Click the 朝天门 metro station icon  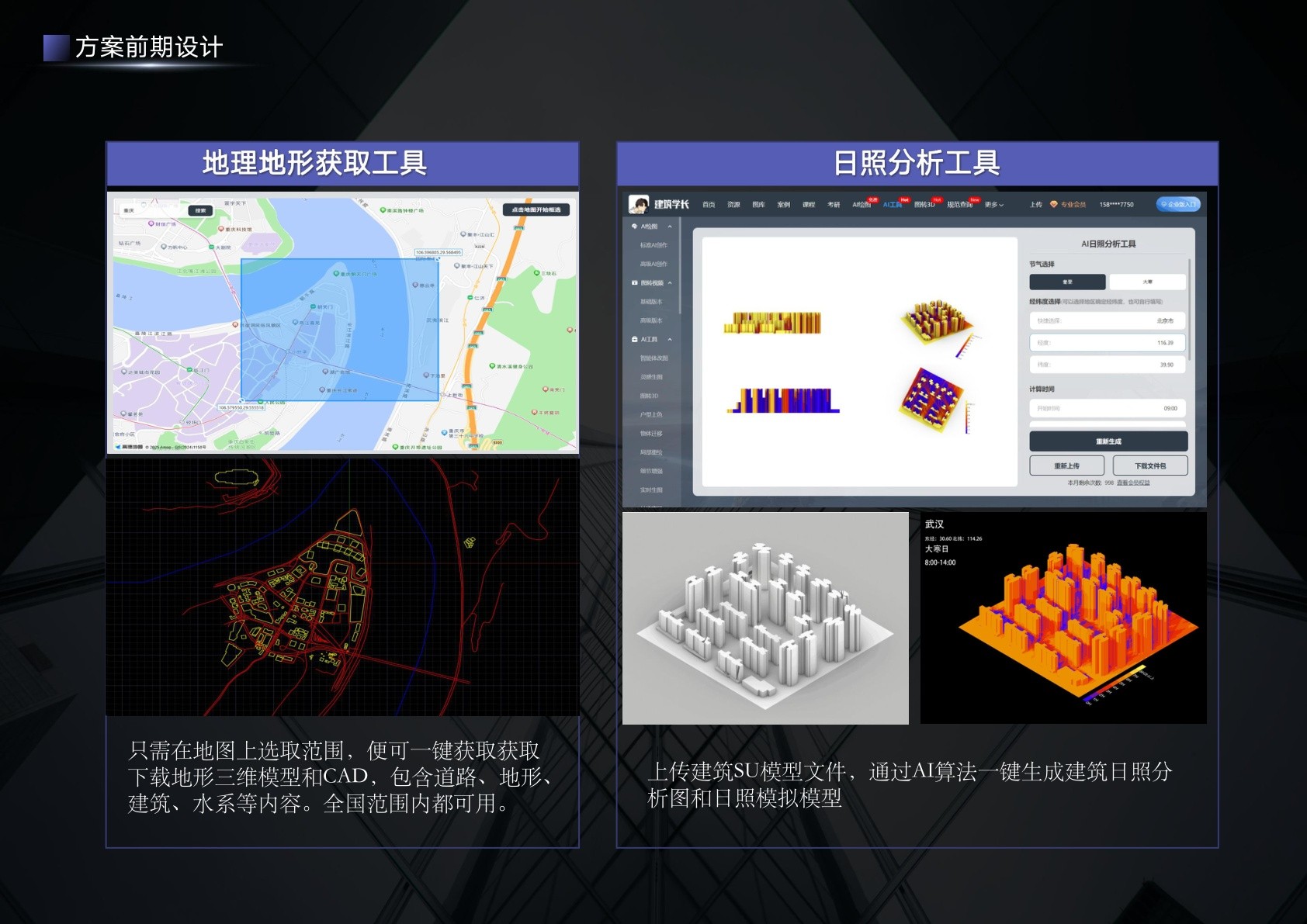click(x=314, y=306)
